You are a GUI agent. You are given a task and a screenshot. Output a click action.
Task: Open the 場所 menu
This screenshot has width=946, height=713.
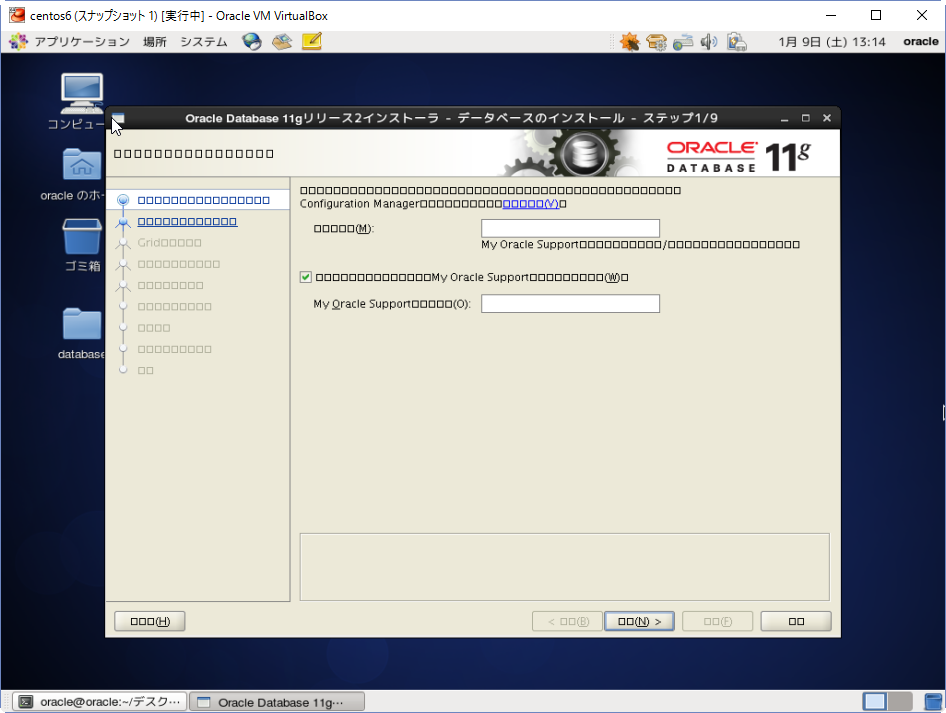click(154, 42)
